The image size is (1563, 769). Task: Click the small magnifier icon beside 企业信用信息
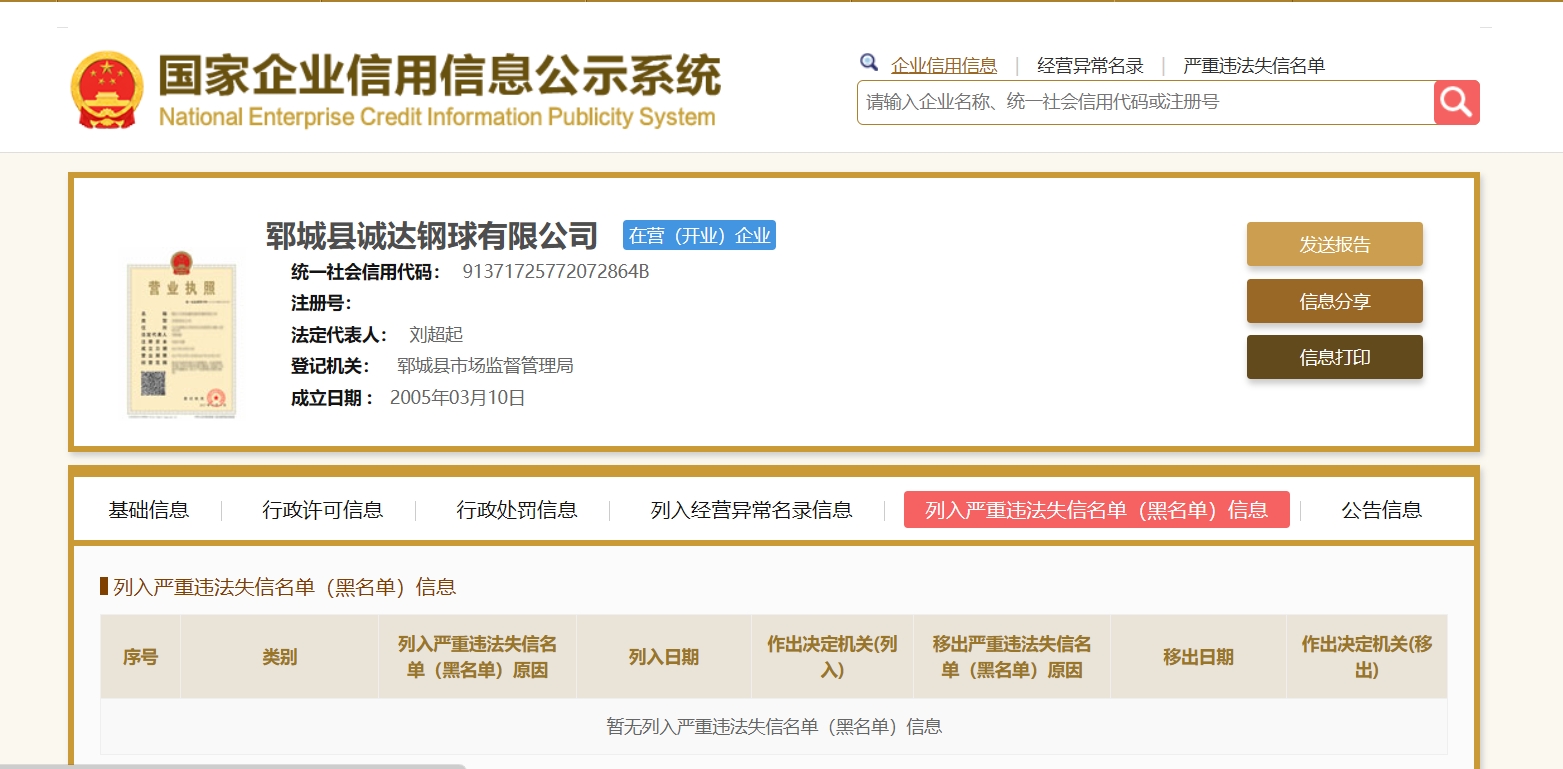pos(868,63)
